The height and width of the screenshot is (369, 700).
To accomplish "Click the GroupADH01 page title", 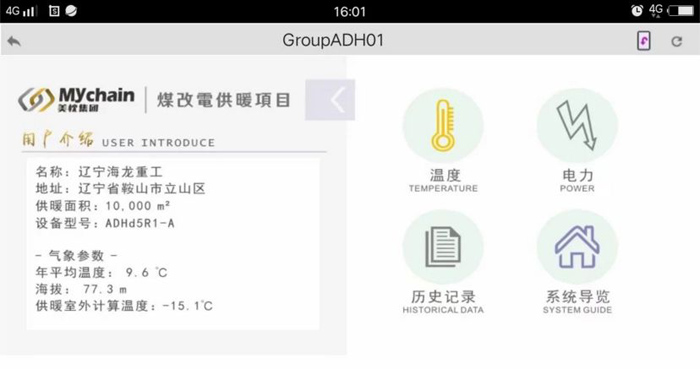I will [333, 41].
